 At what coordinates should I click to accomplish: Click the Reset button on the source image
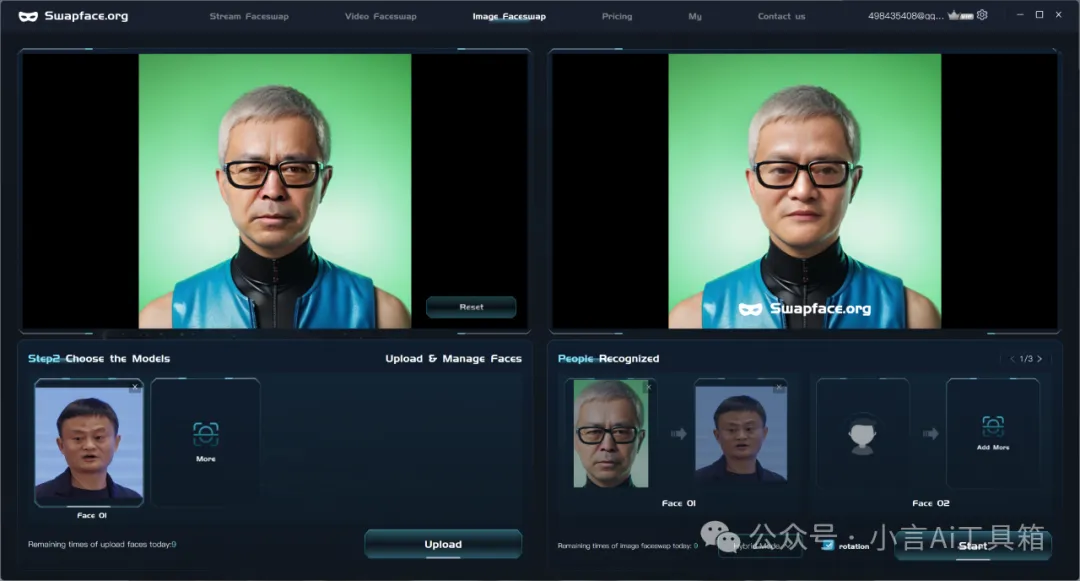[x=471, y=307]
